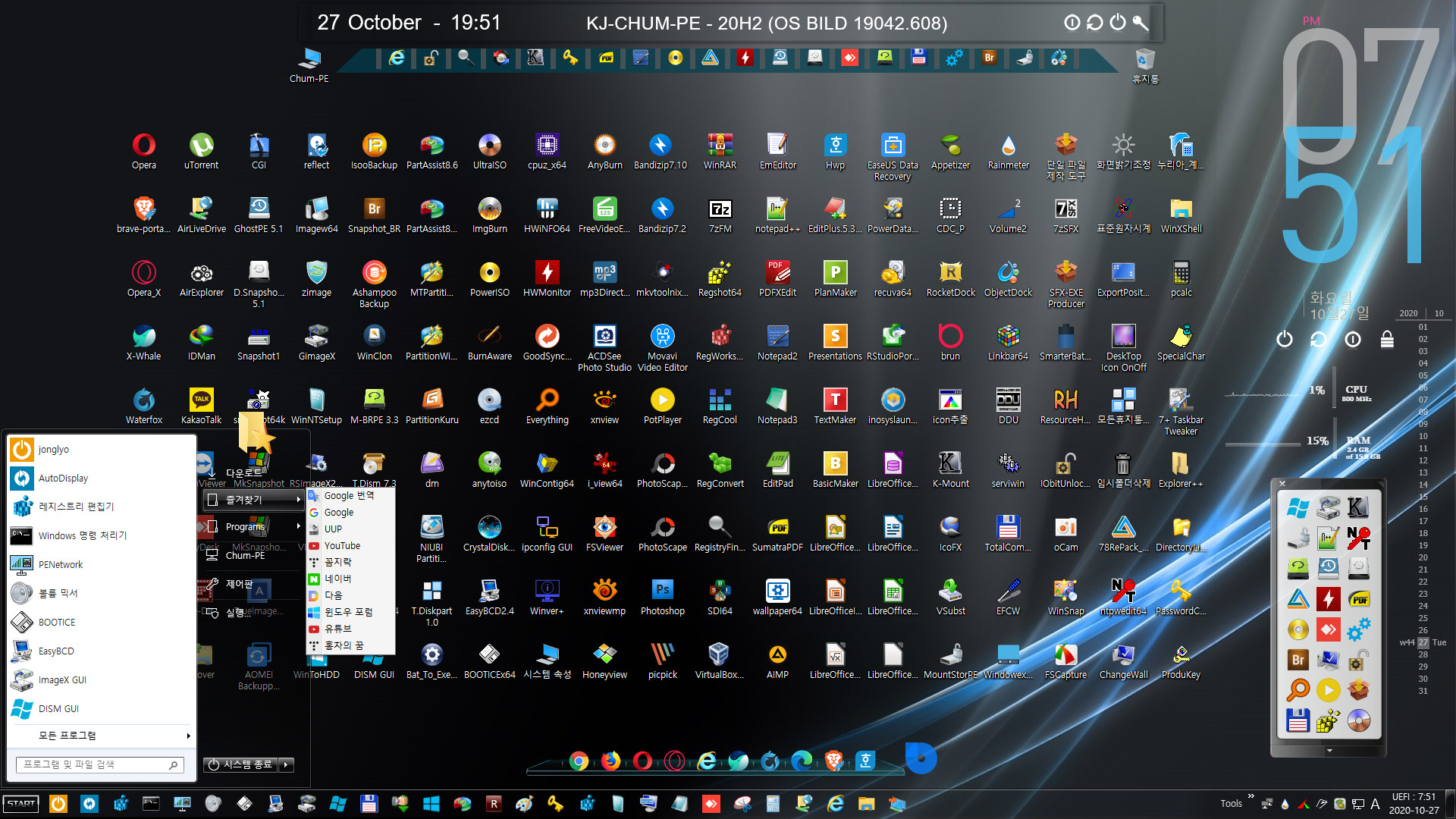This screenshot has width=1456, height=819.
Task: Click Brave icon in the bottom dock
Action: coord(833,761)
